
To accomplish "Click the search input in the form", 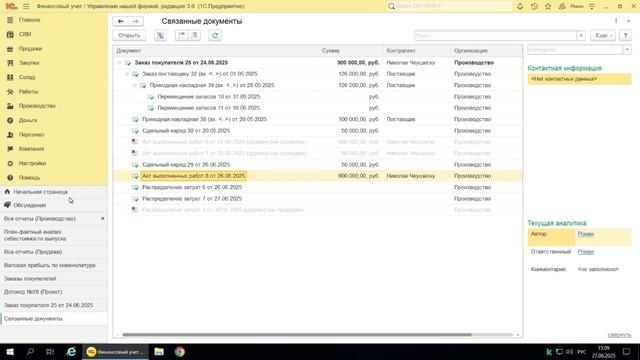I will (496, 36).
